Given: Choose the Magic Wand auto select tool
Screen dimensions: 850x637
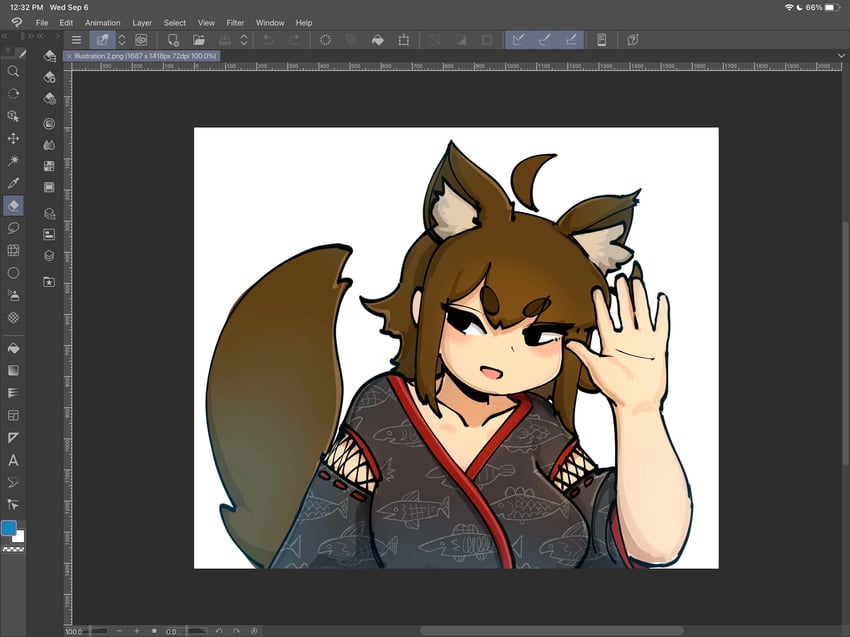Looking at the screenshot, I should click(14, 160).
